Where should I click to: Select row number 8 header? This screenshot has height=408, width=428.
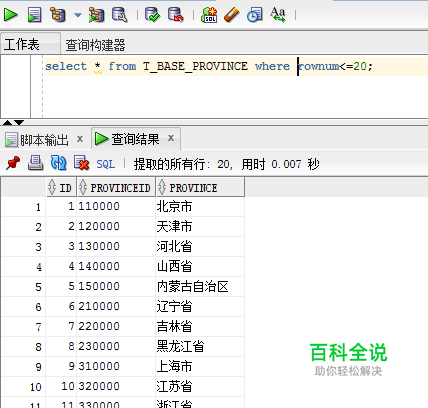(x=23, y=347)
